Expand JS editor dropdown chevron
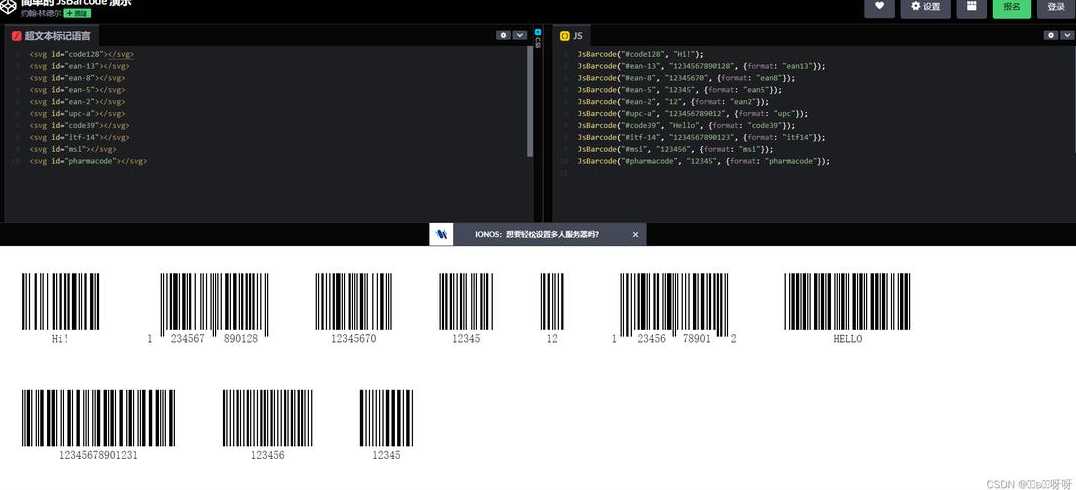This screenshot has height=490, width=1076. coord(1066,35)
